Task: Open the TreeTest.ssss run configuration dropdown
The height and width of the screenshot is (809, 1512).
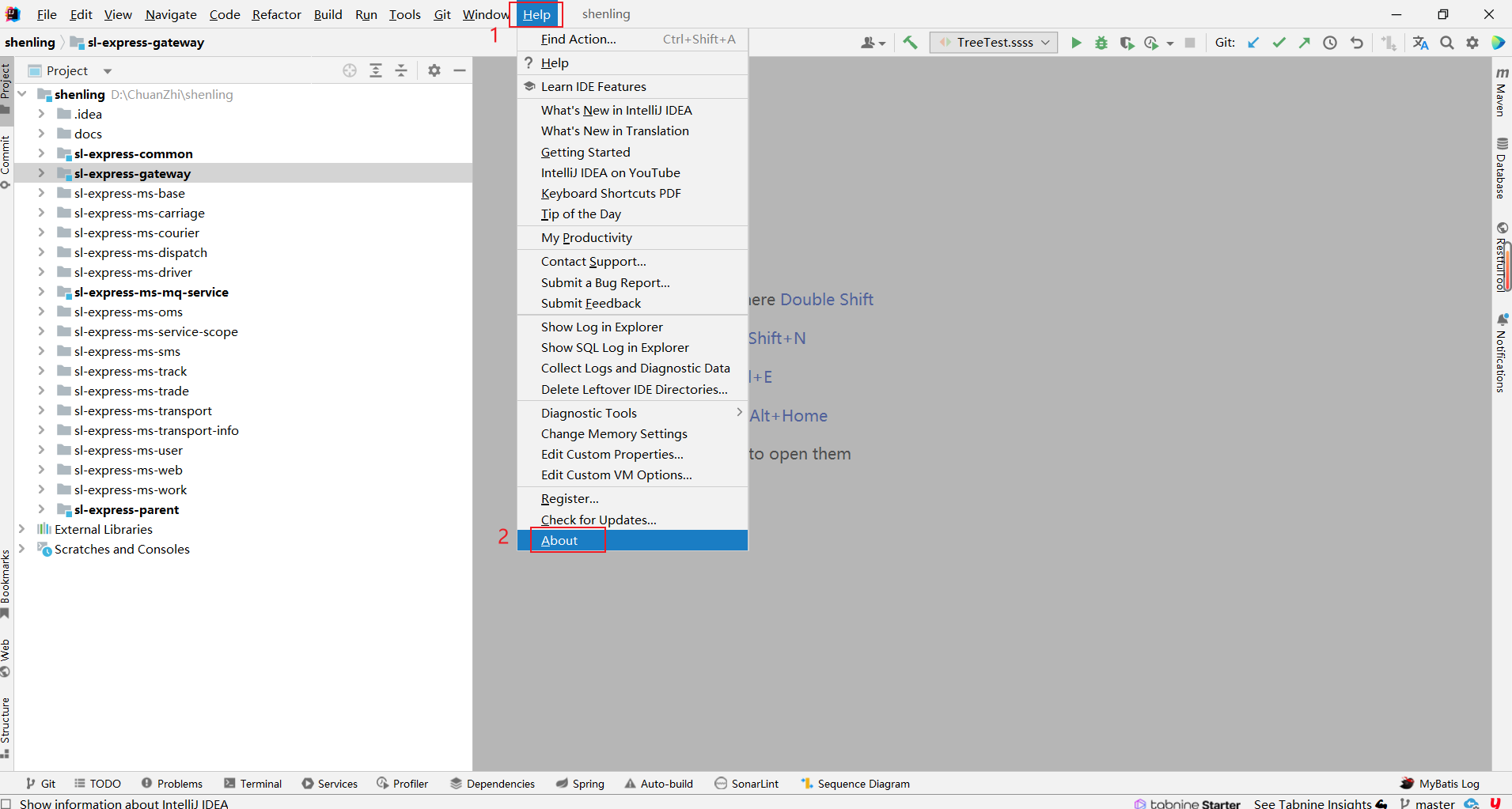Action: 995,43
